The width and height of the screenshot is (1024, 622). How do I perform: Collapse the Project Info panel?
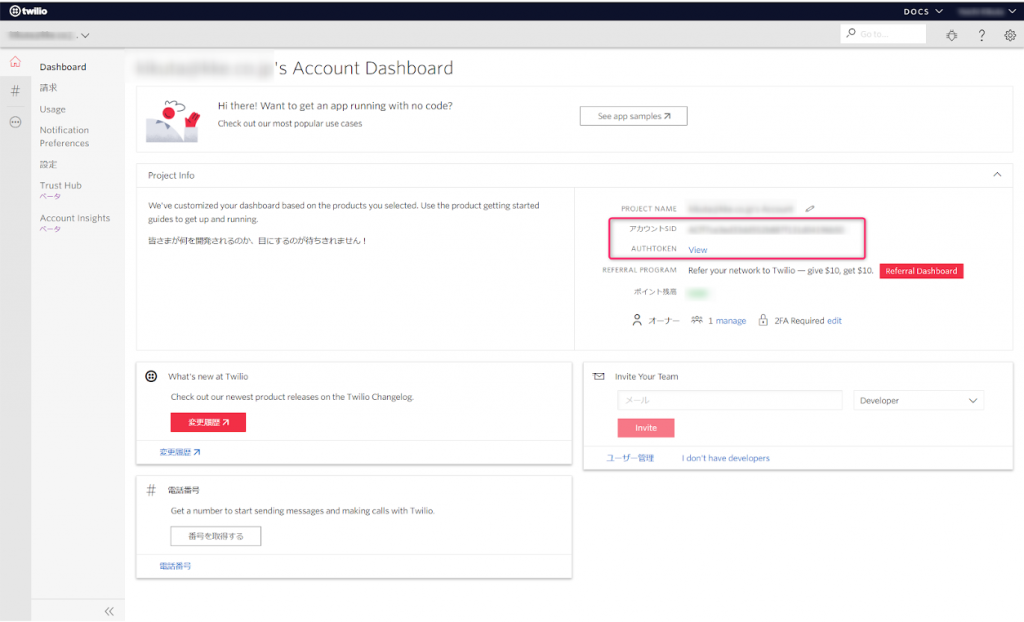coord(997,174)
